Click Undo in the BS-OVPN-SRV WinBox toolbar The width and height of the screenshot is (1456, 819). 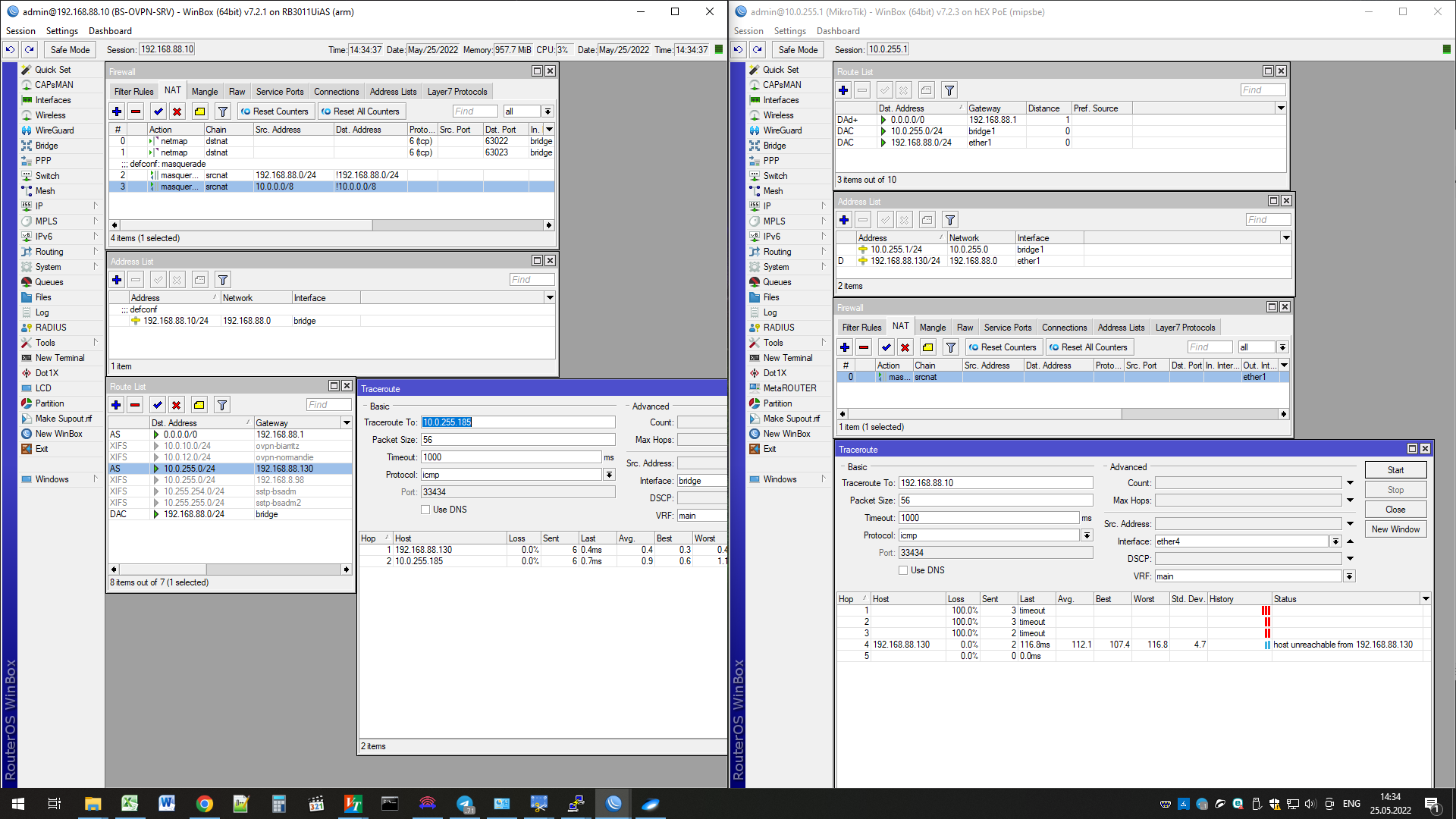click(10, 49)
